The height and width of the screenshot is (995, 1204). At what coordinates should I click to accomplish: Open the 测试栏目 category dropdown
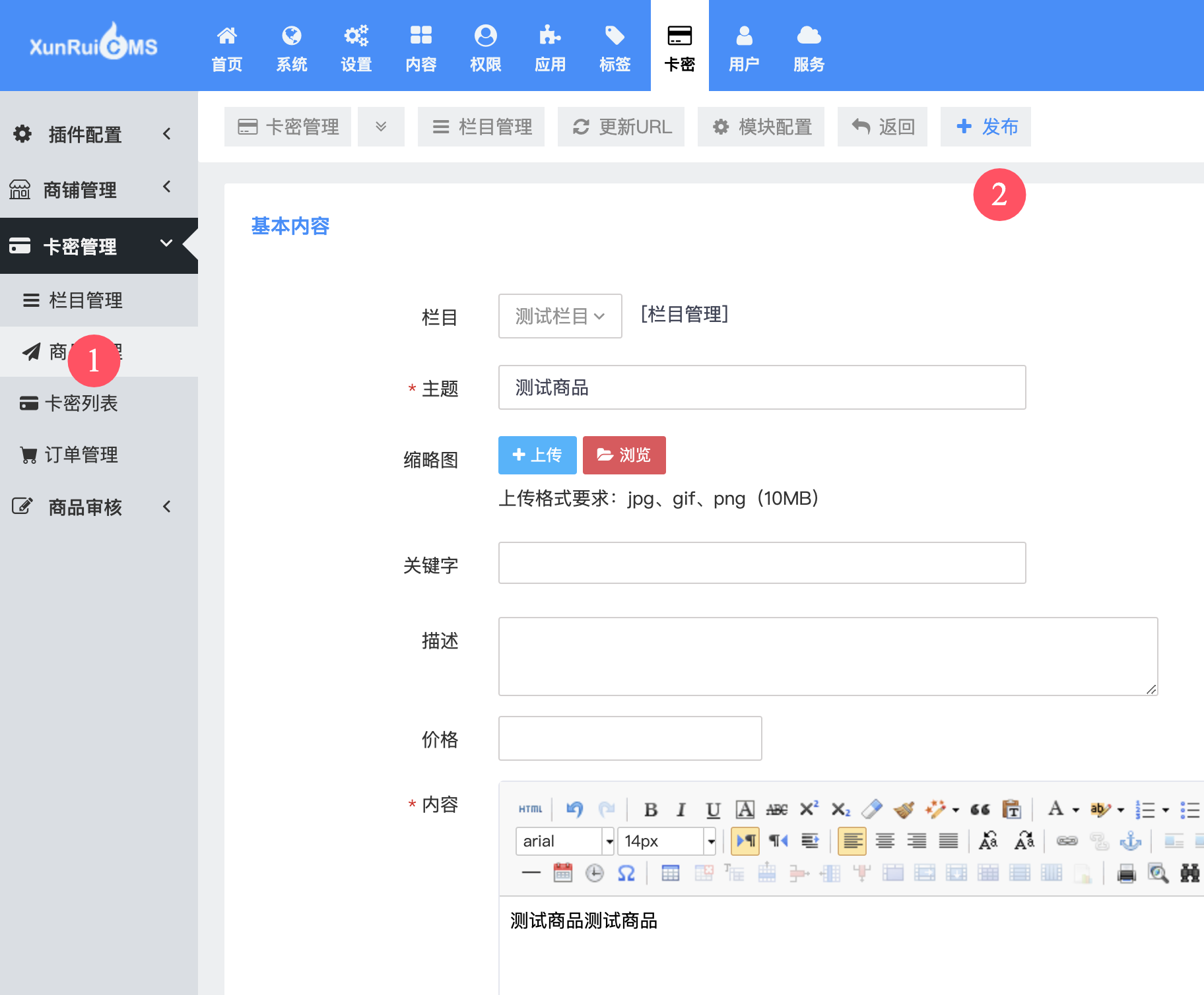560,316
